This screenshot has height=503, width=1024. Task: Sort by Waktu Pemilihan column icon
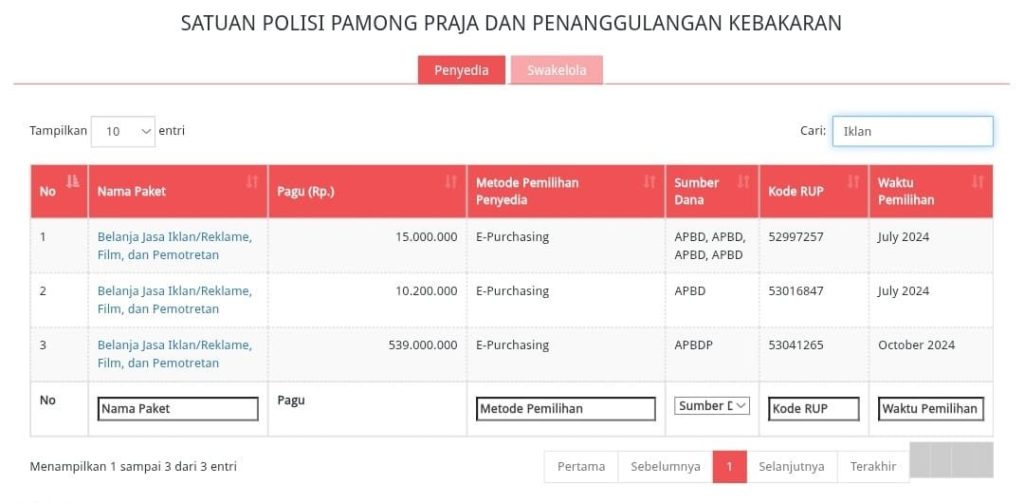977,182
